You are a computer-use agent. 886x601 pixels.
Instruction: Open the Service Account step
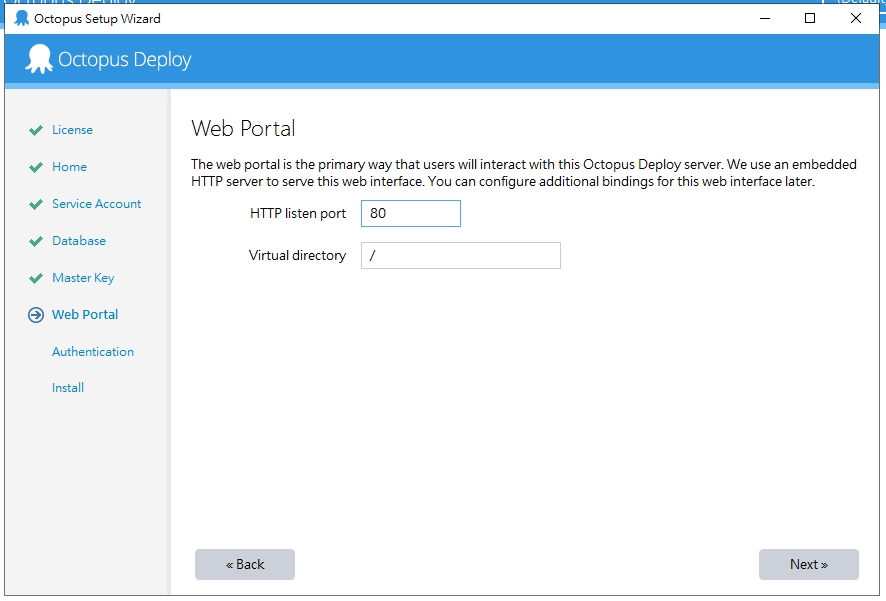pyautogui.click(x=97, y=204)
